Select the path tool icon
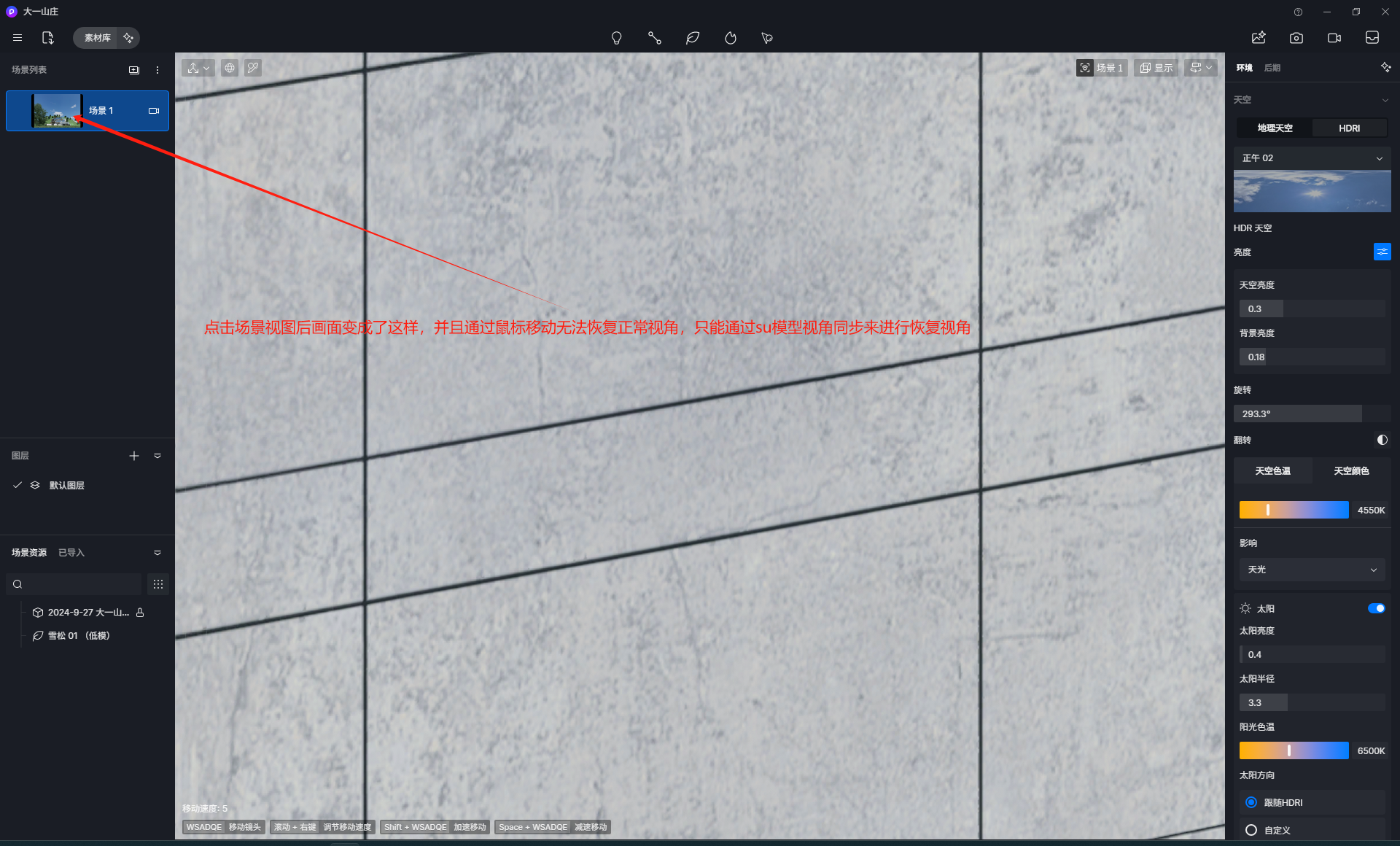 point(655,38)
